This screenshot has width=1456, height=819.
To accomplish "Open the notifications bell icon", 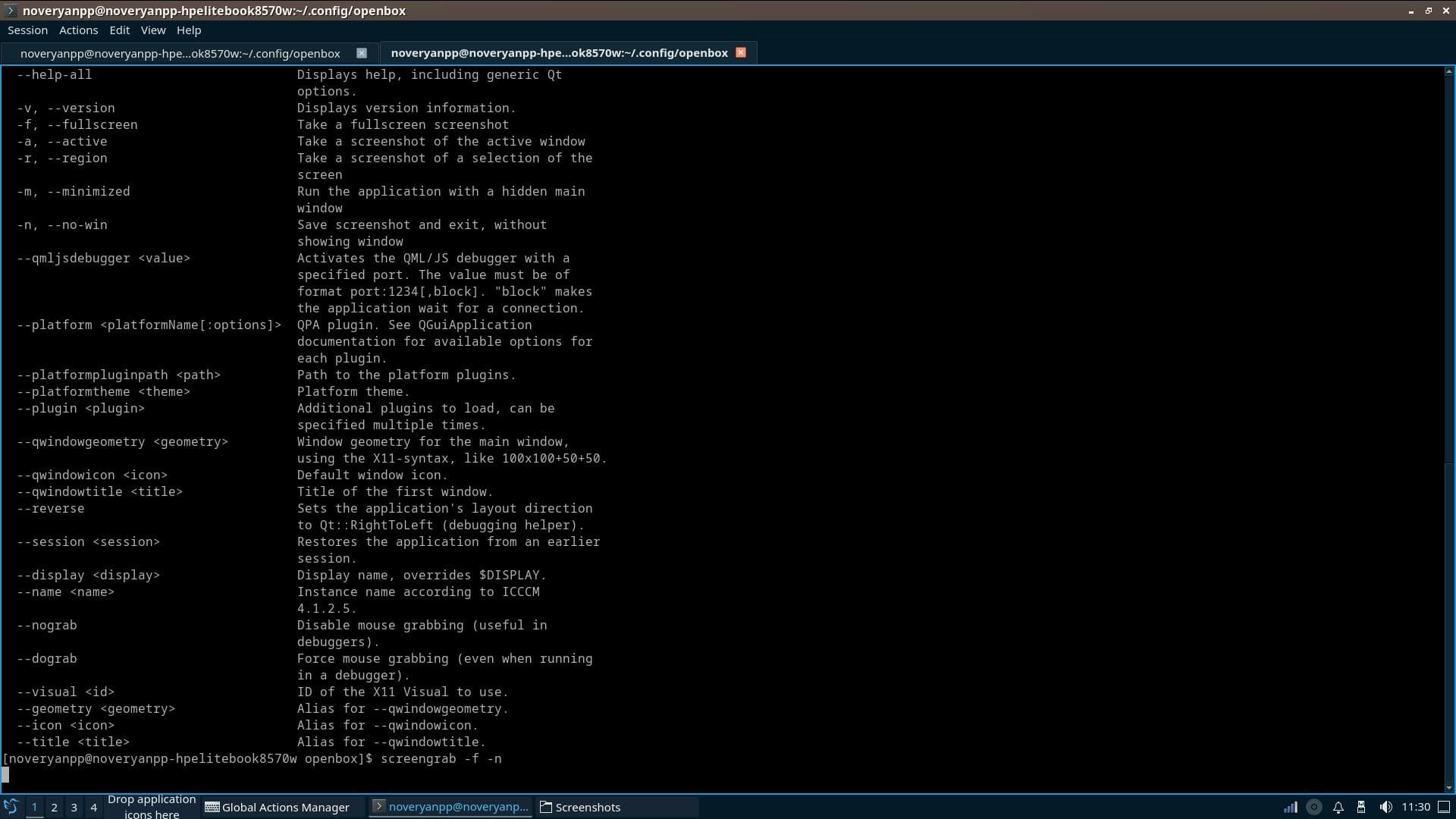I will (1338, 807).
